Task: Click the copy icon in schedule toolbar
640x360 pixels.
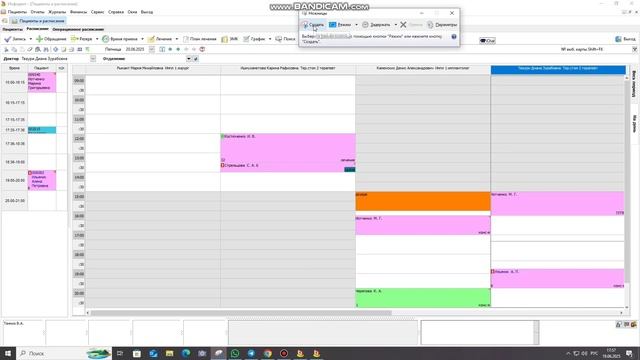Action: 14,49
